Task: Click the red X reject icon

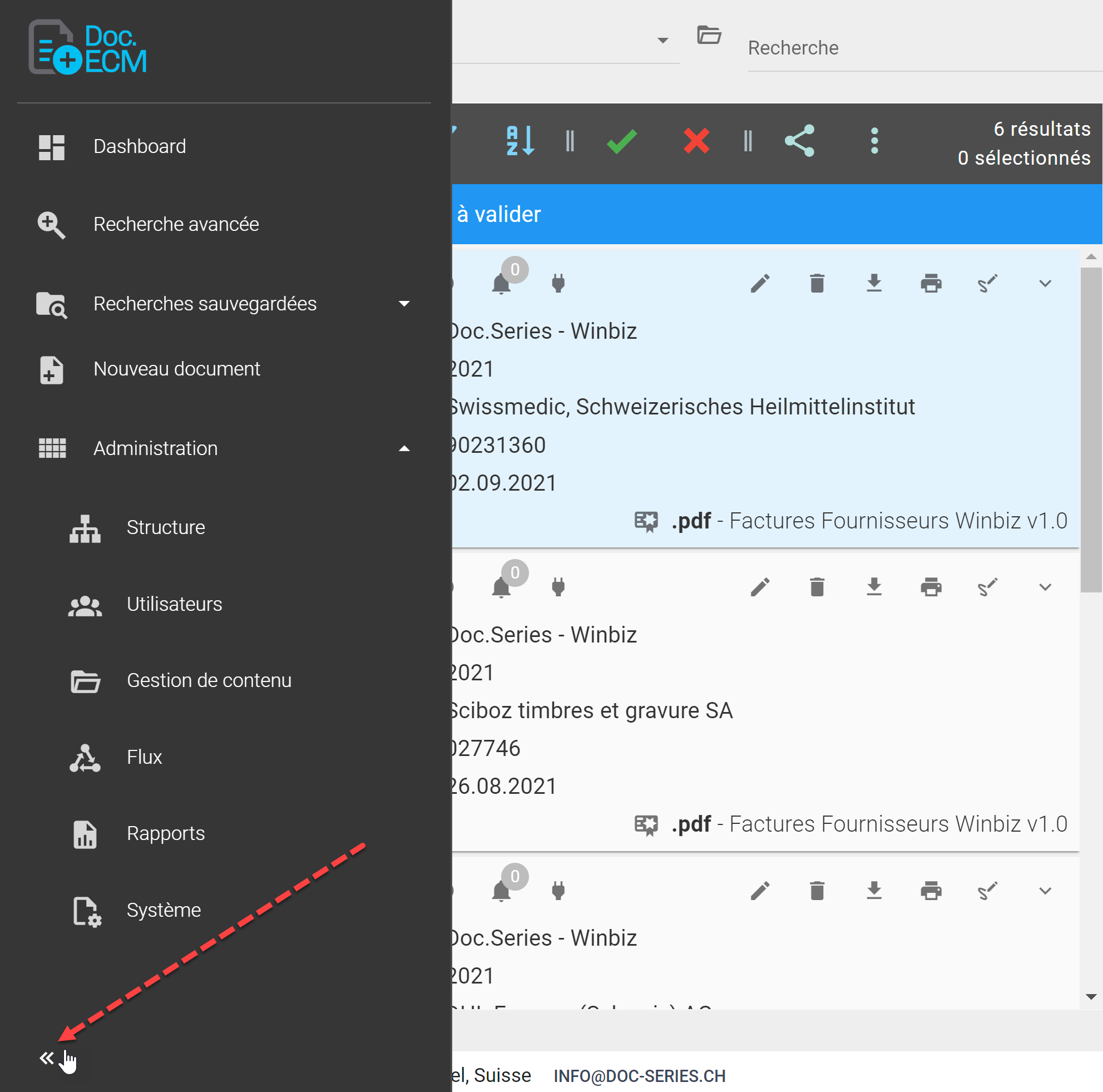Action: tap(696, 141)
